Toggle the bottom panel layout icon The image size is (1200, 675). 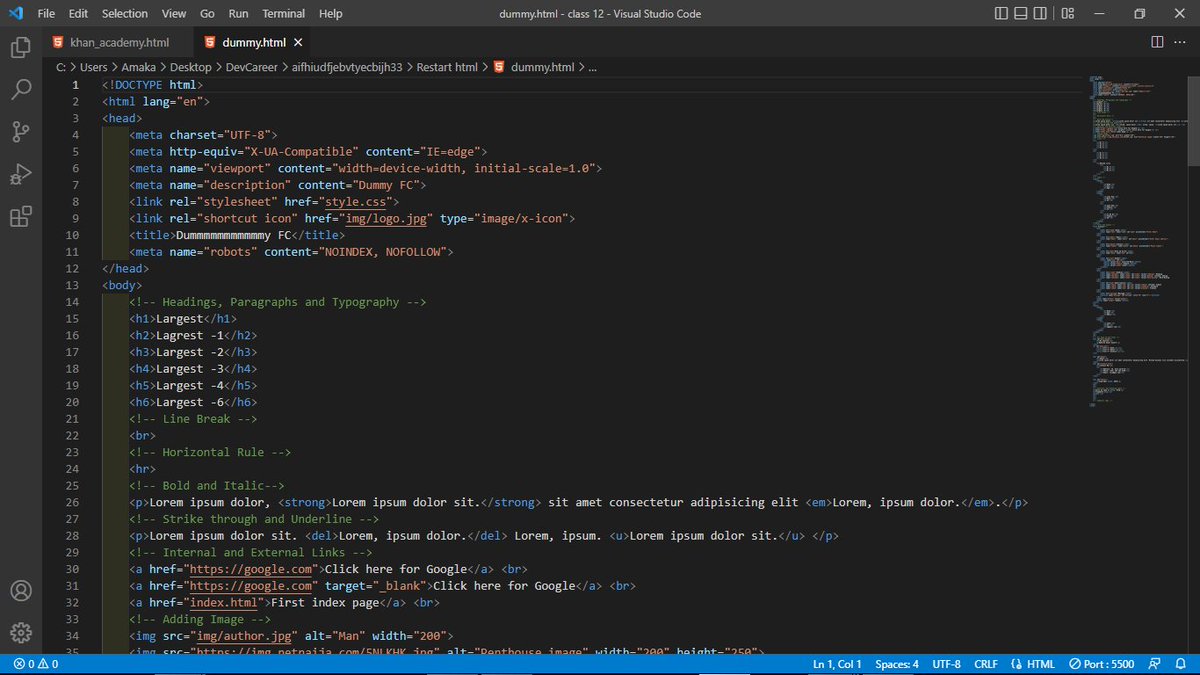tap(1022, 14)
